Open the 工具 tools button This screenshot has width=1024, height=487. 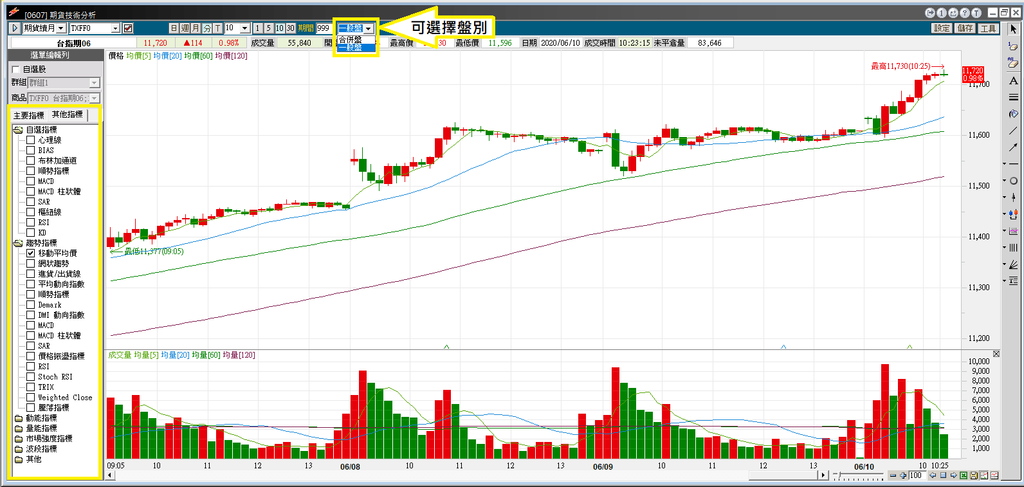pos(988,28)
